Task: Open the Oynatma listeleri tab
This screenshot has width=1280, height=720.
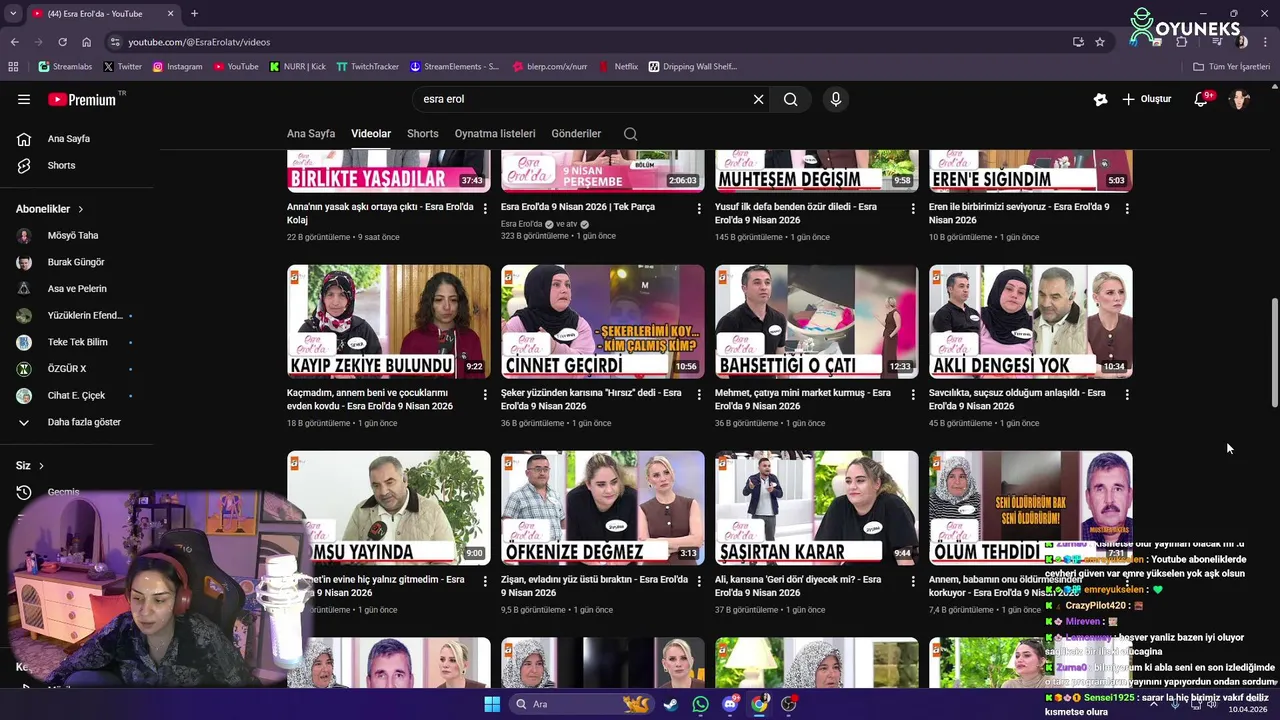Action: coord(495,133)
